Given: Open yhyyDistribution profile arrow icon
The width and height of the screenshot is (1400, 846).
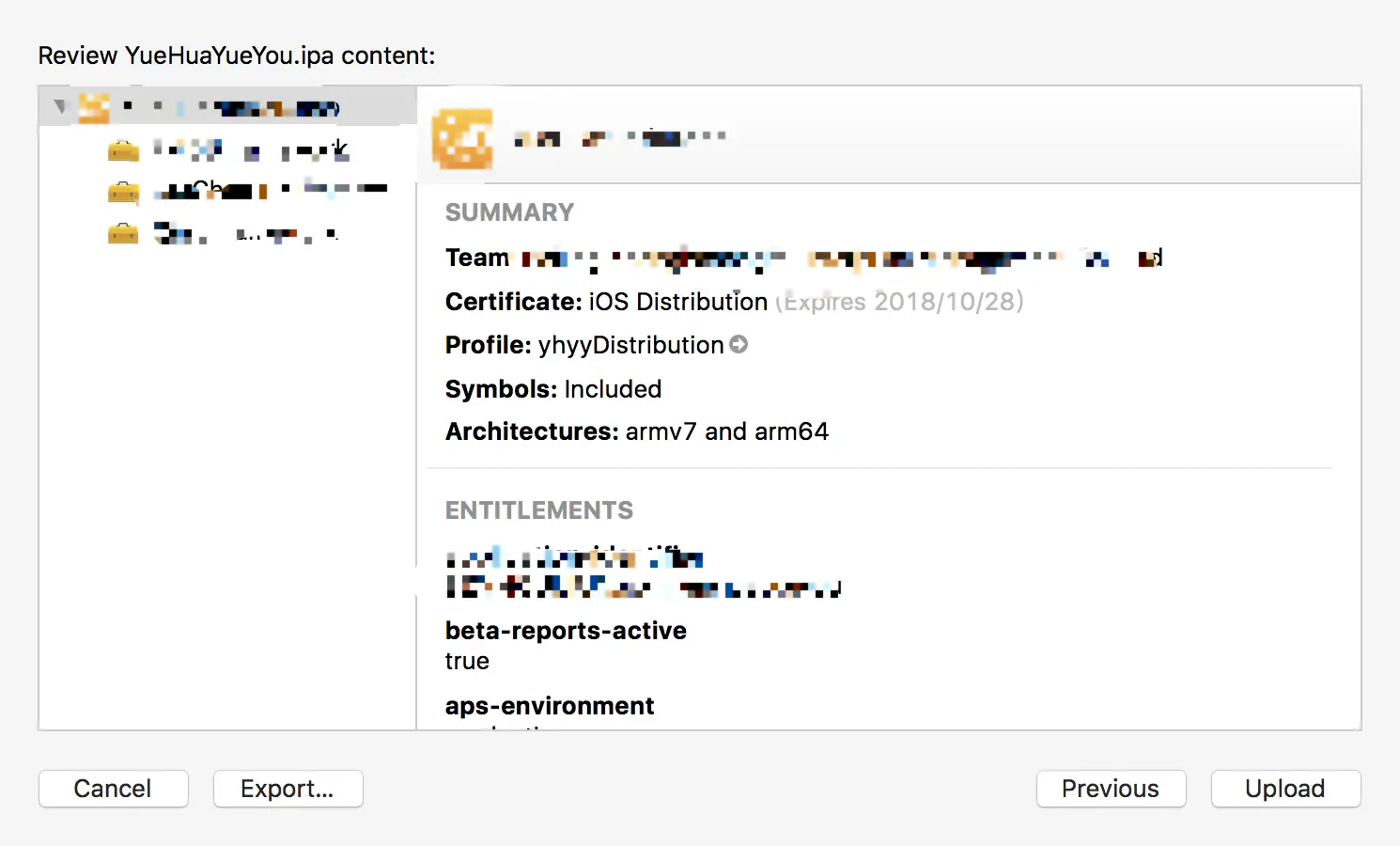Looking at the screenshot, I should click(x=739, y=345).
